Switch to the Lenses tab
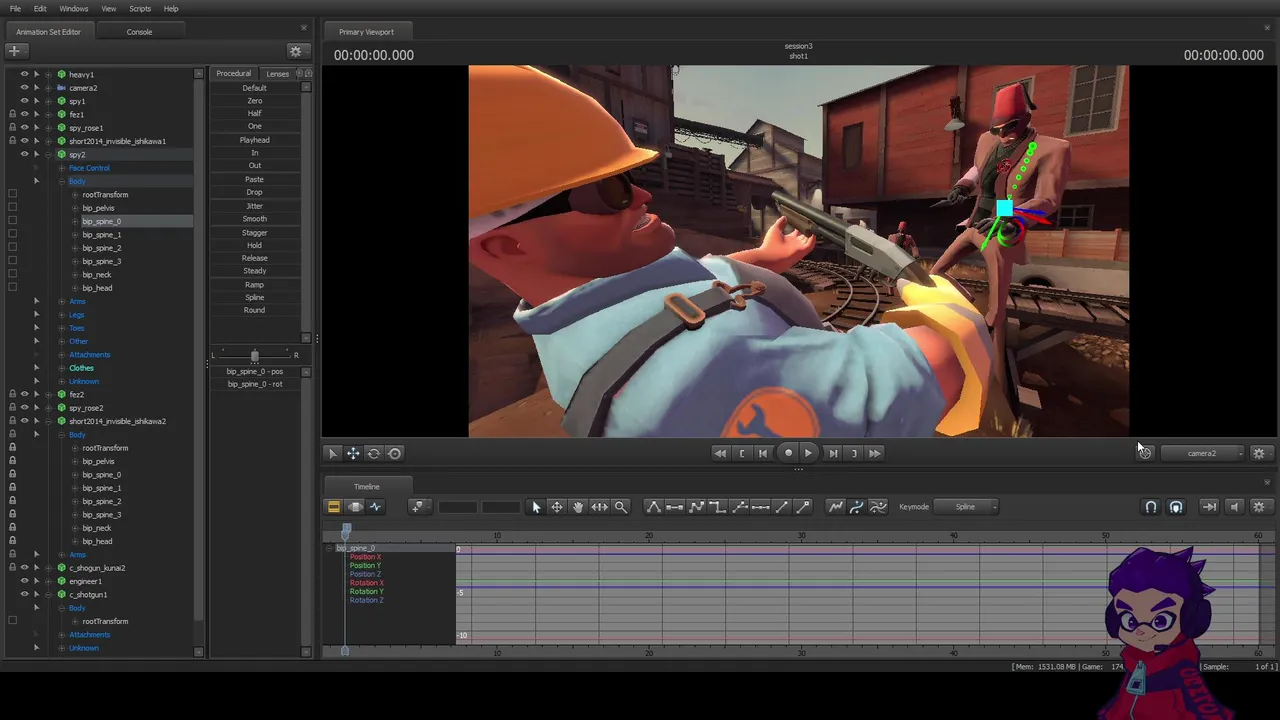Viewport: 1280px width, 720px height. coord(277,74)
